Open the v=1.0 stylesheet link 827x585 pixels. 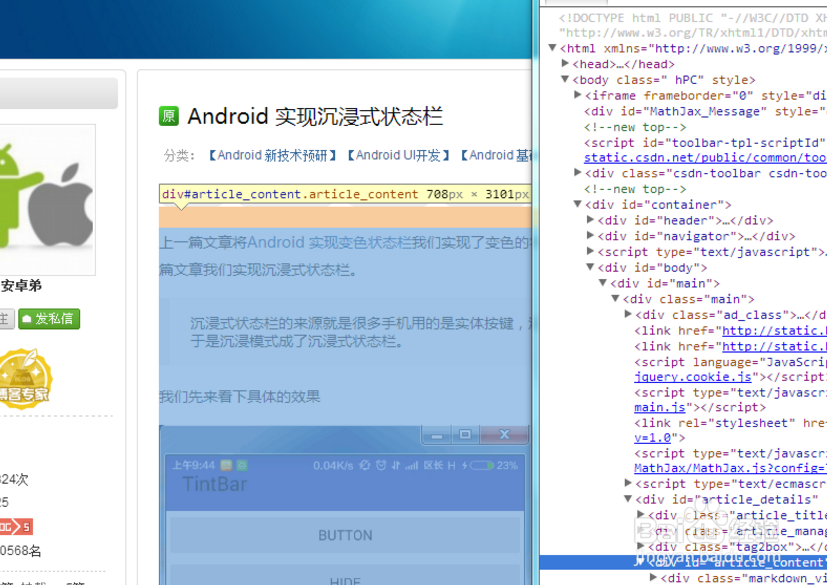652,438
